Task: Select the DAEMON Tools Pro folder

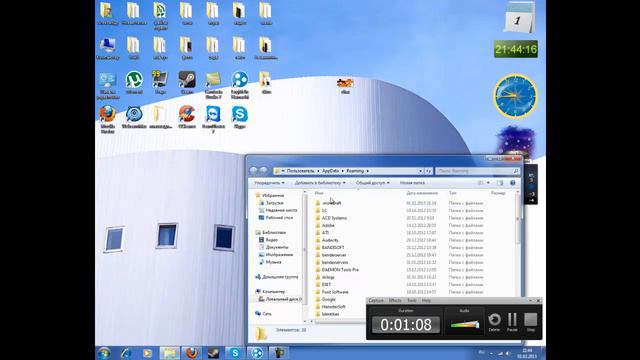Action: point(340,270)
